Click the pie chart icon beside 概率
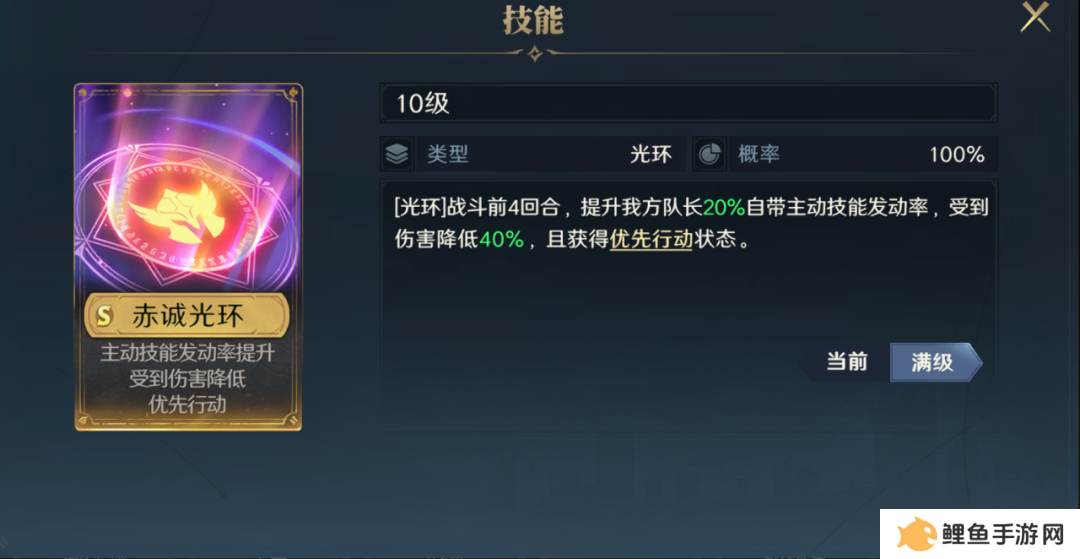This screenshot has width=1080, height=559. (709, 154)
